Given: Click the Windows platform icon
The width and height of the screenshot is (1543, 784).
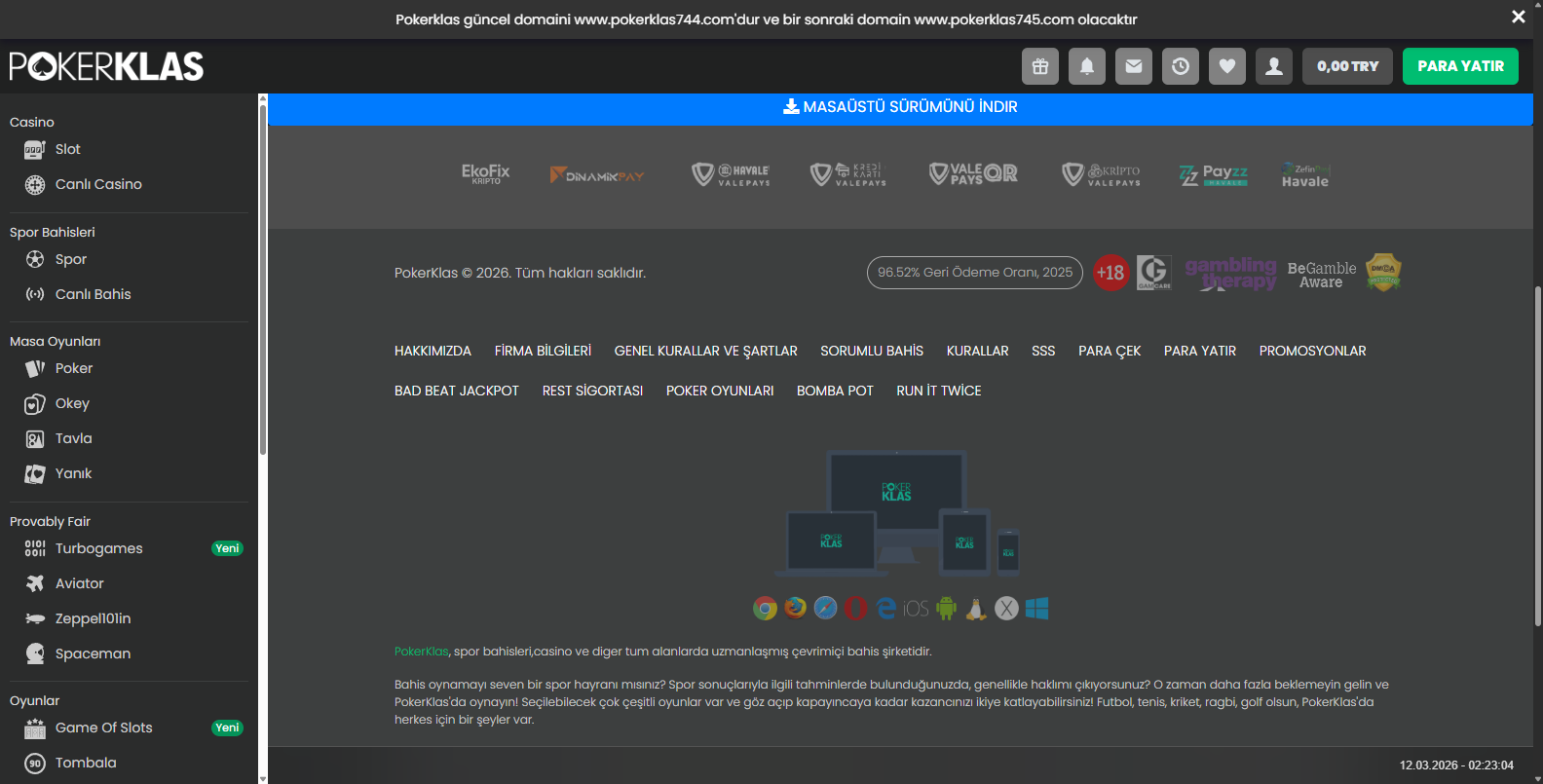Looking at the screenshot, I should click(1036, 609).
